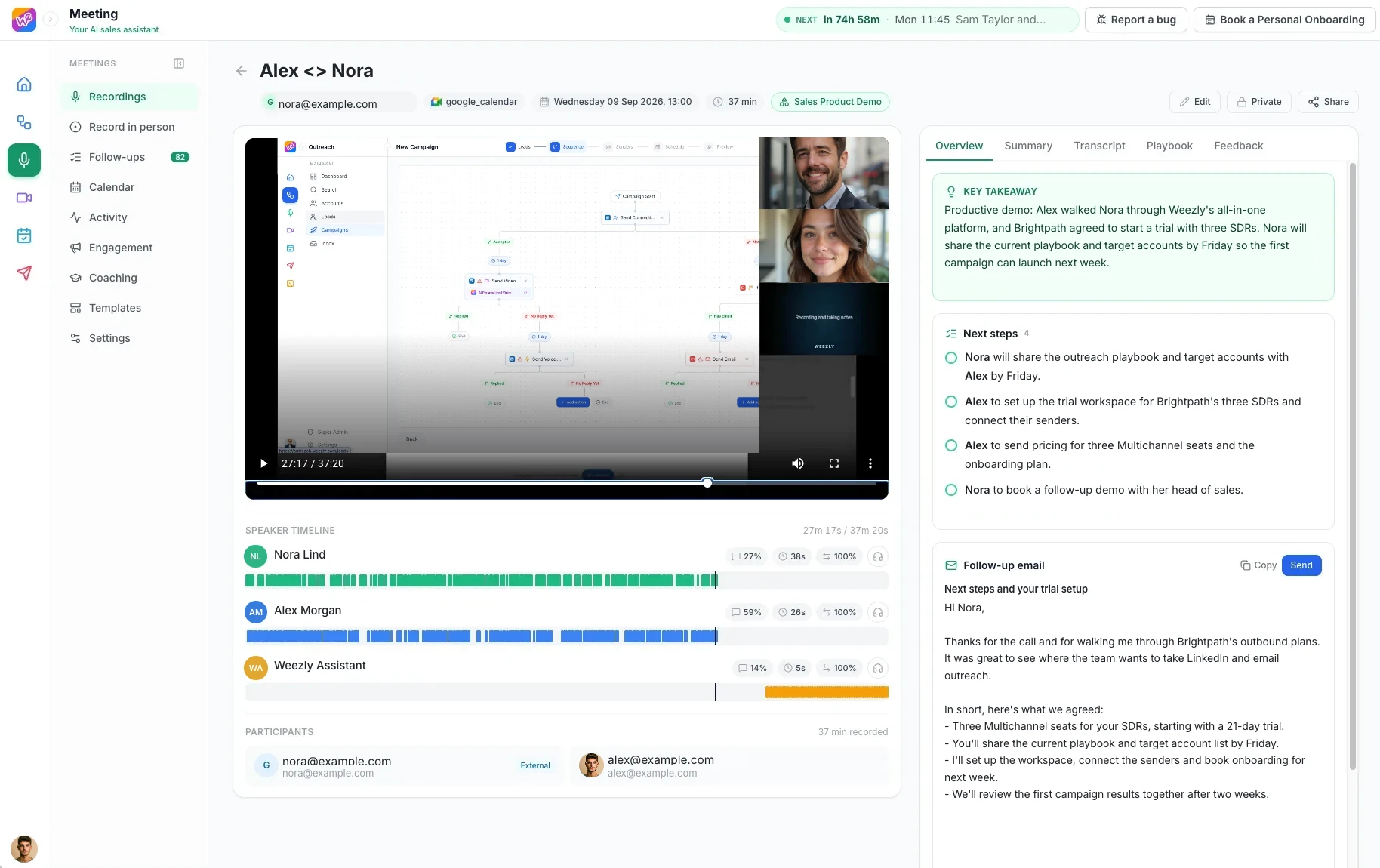1380x868 pixels.
Task: Click Report a bug button
Action: click(x=1135, y=20)
